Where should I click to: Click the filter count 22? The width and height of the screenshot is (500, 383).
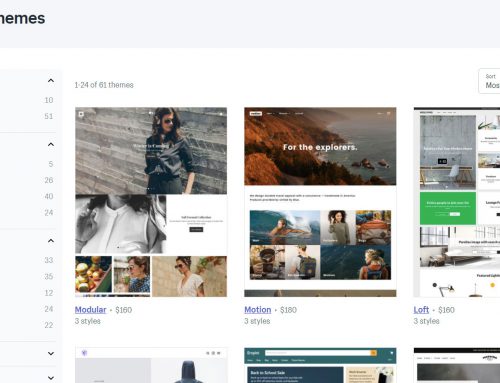(49, 325)
